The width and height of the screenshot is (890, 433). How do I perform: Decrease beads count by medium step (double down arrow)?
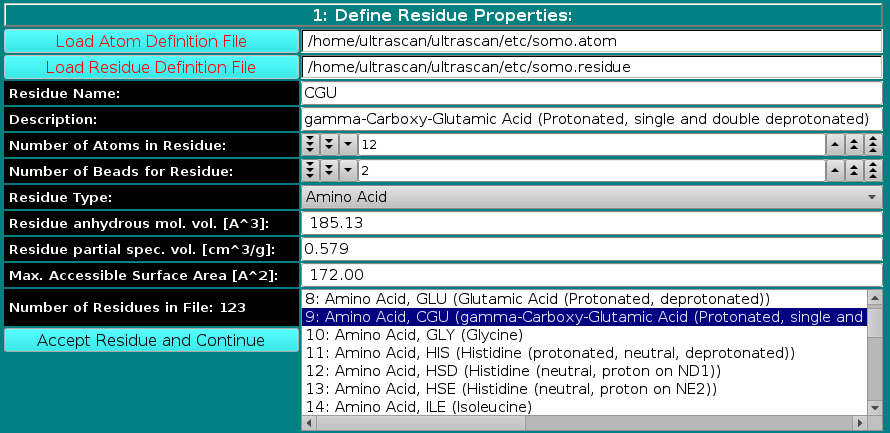point(329,171)
